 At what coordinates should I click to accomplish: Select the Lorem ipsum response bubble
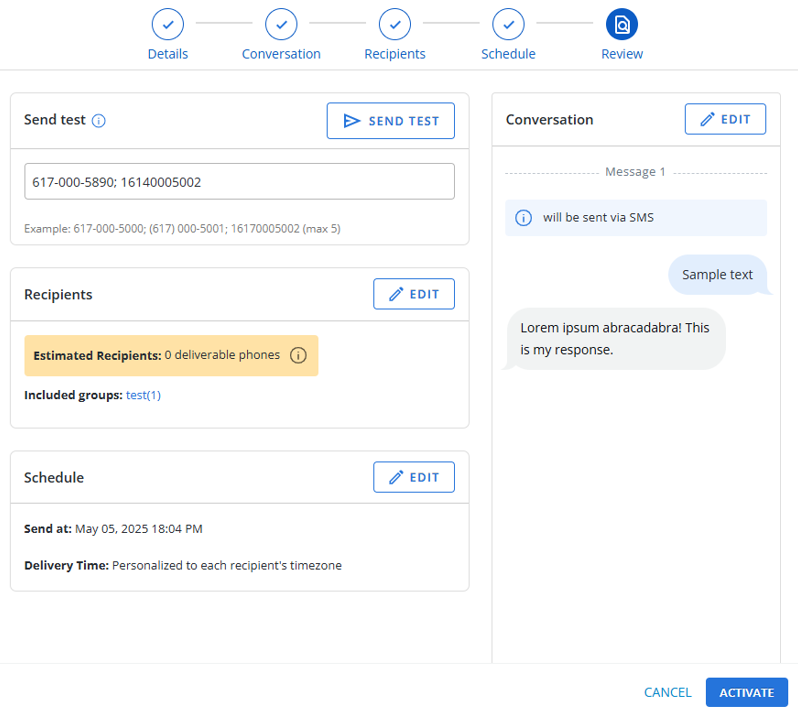615,339
